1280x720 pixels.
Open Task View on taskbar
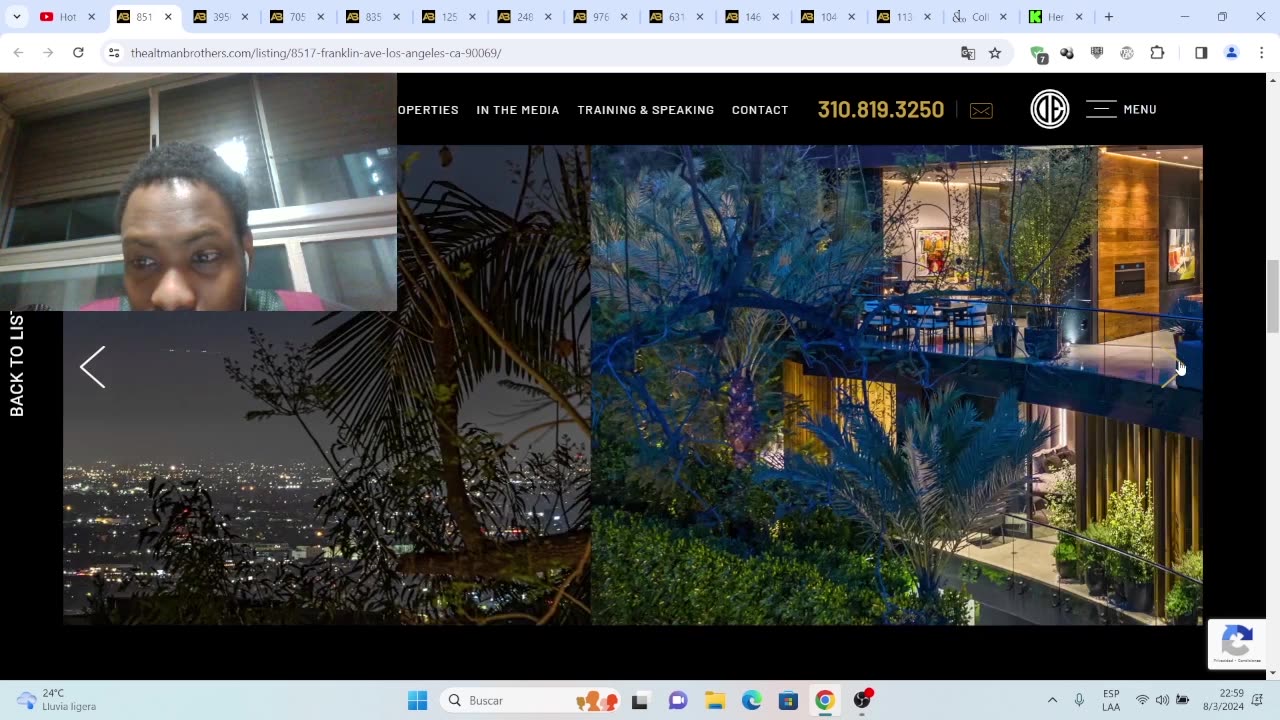click(640, 700)
